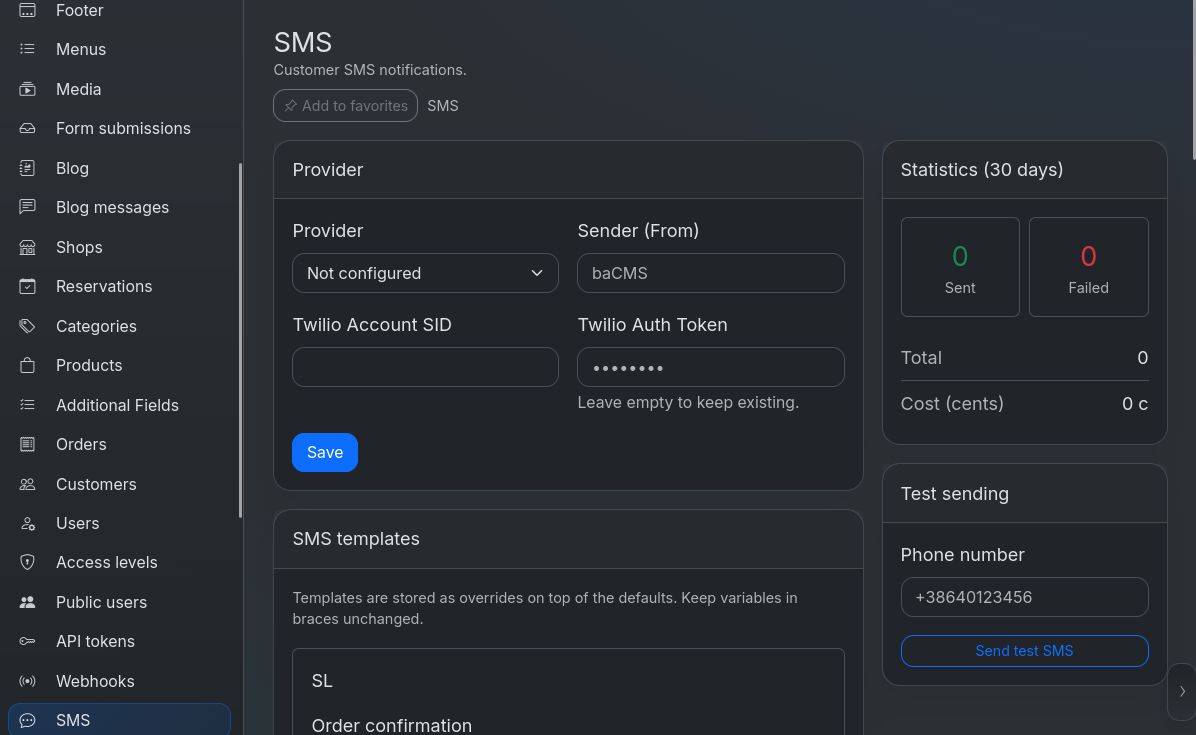Screen dimensions: 1196x735
Task: Click Send test SMS button
Action: (x=1024, y=651)
